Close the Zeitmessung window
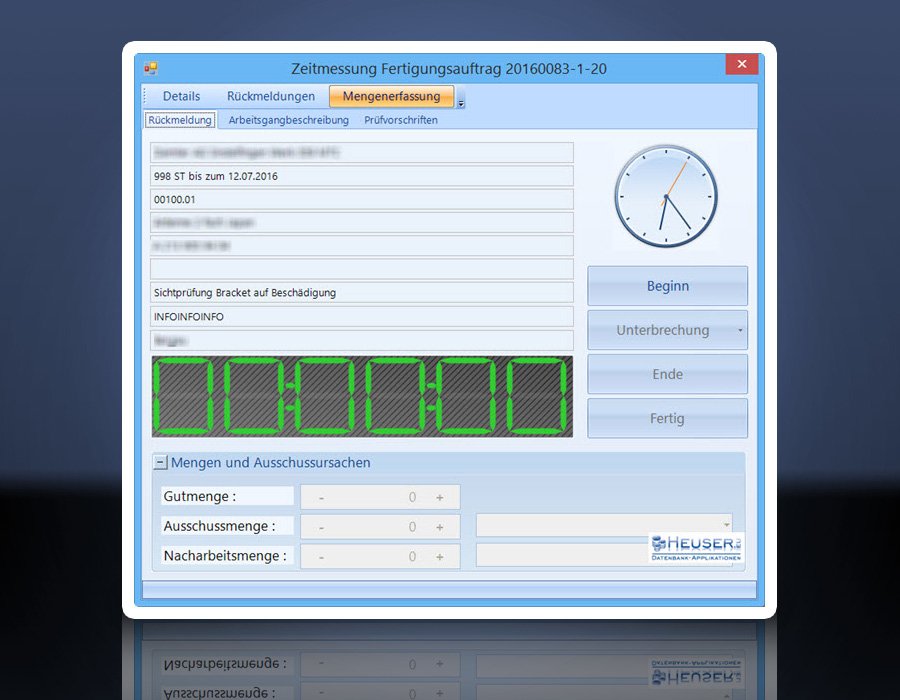 pyautogui.click(x=742, y=64)
